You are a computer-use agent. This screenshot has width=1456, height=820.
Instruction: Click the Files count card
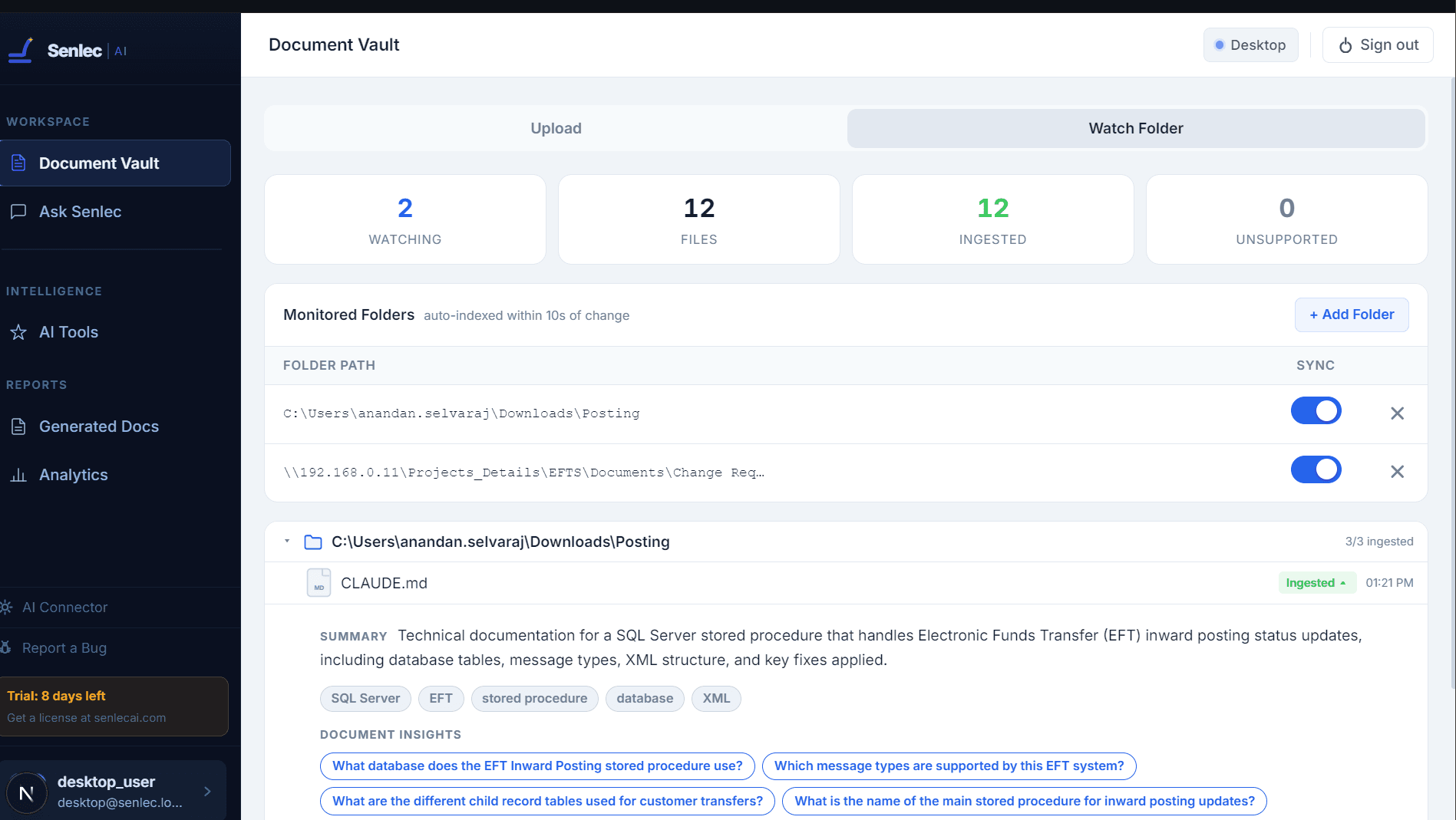click(699, 219)
